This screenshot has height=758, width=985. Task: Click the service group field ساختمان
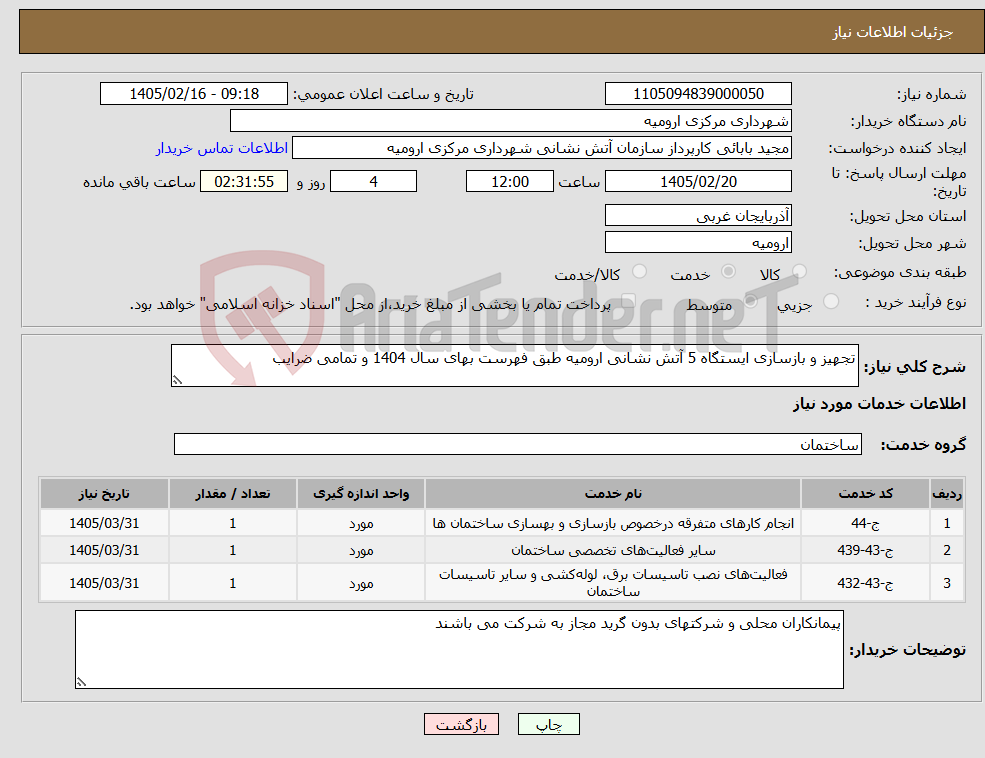click(518, 444)
